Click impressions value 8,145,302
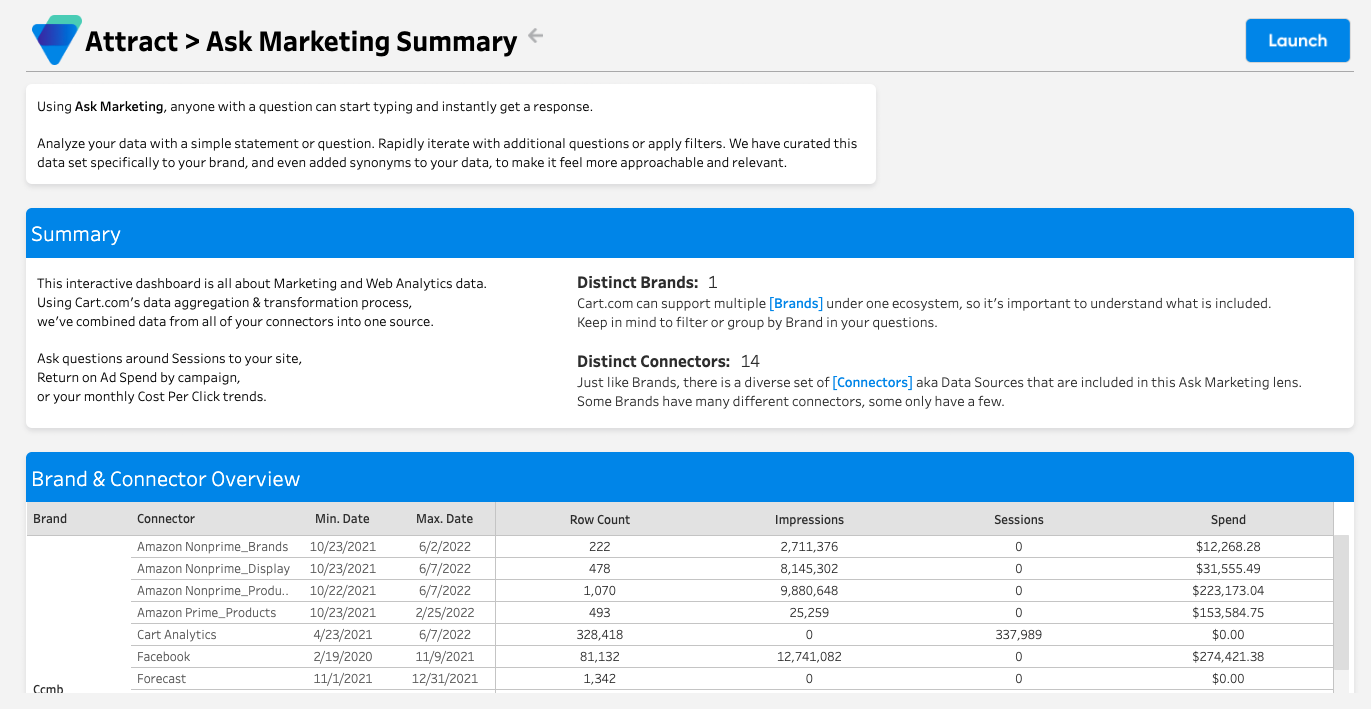This screenshot has height=709, width=1371. point(809,569)
